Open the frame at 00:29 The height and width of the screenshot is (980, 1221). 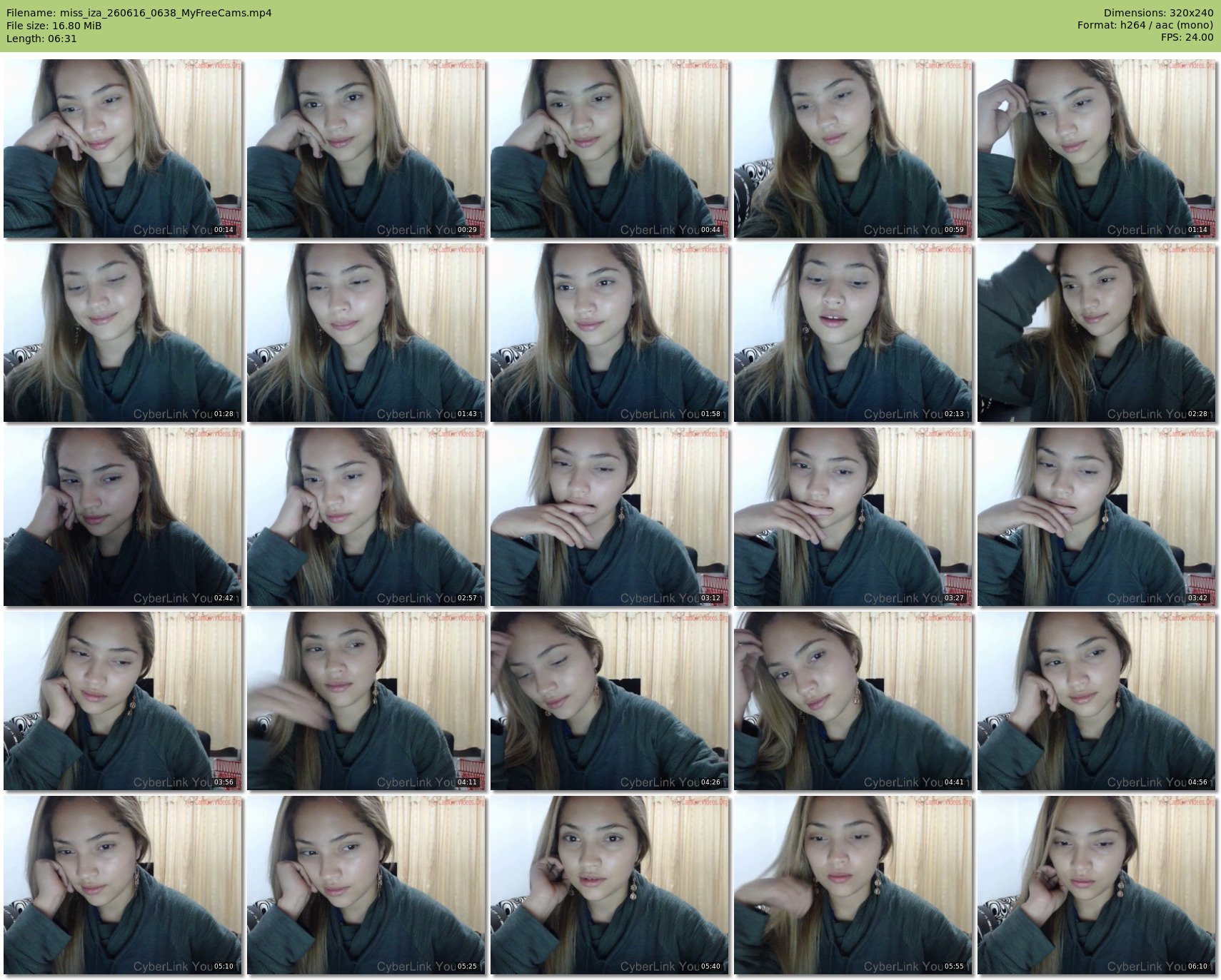tap(366, 148)
